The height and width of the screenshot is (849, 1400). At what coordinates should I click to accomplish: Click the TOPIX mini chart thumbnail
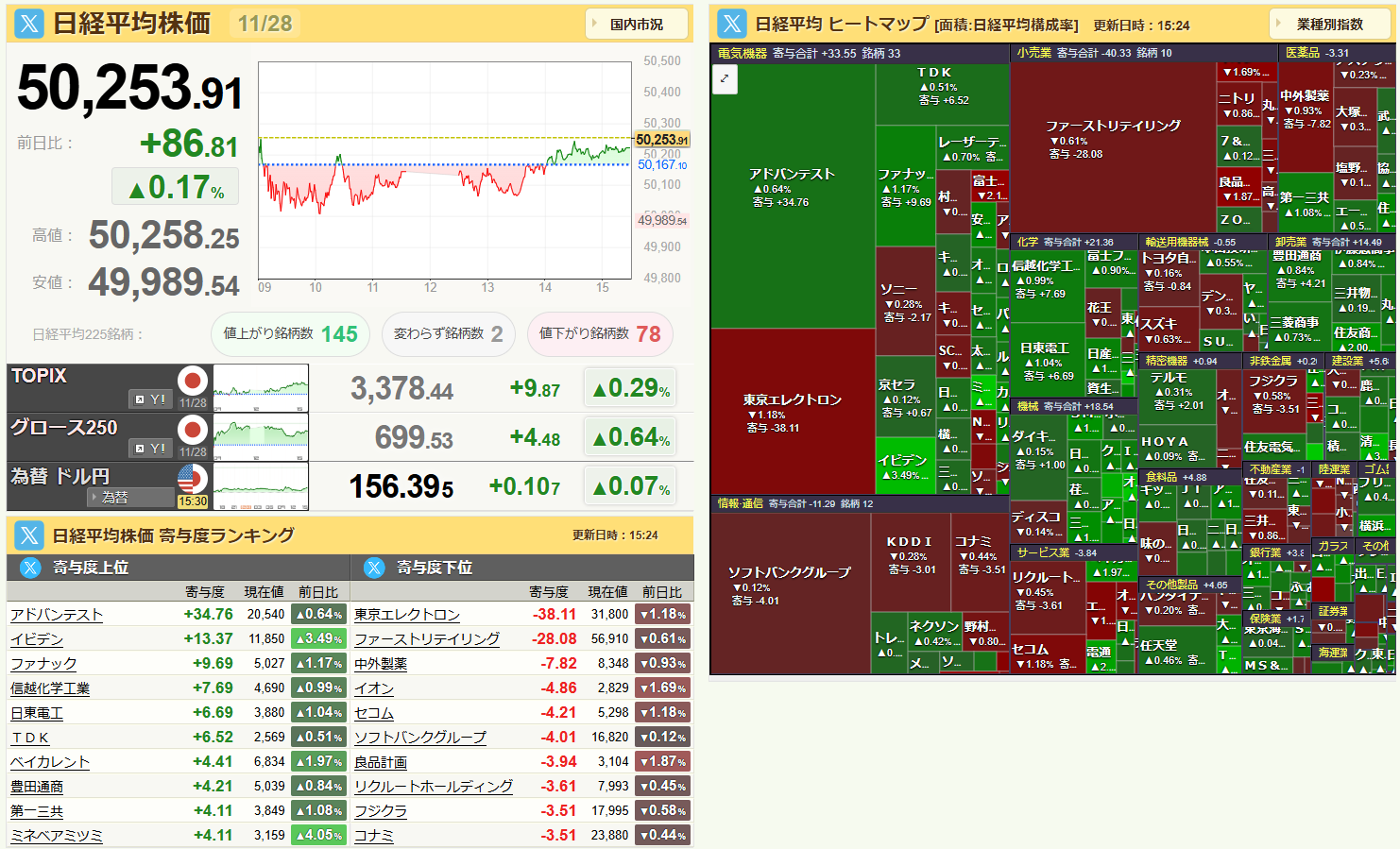pos(261,388)
